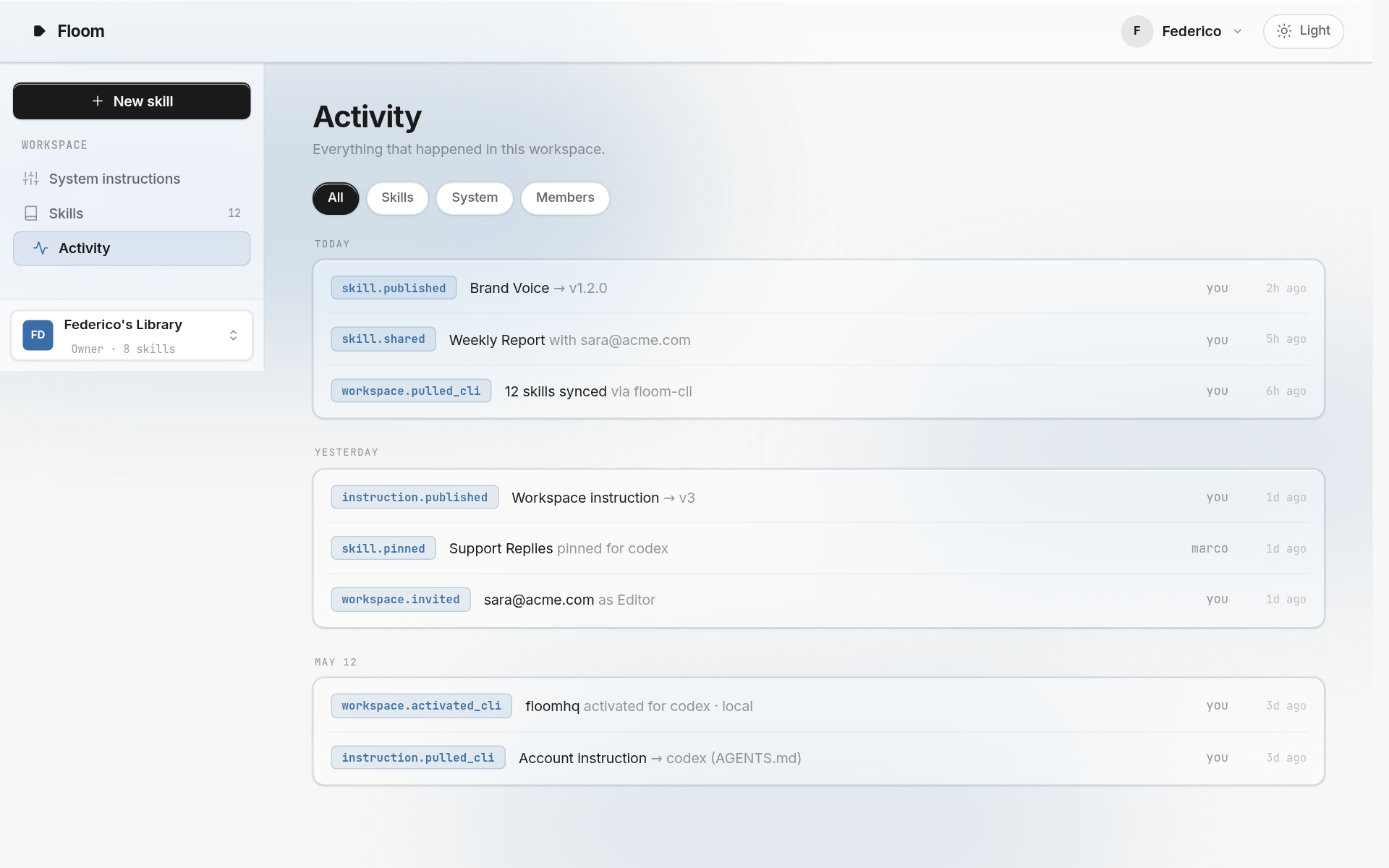Open the Federico account dropdown chevron
Viewport: 1389px width, 868px height.
[1238, 31]
